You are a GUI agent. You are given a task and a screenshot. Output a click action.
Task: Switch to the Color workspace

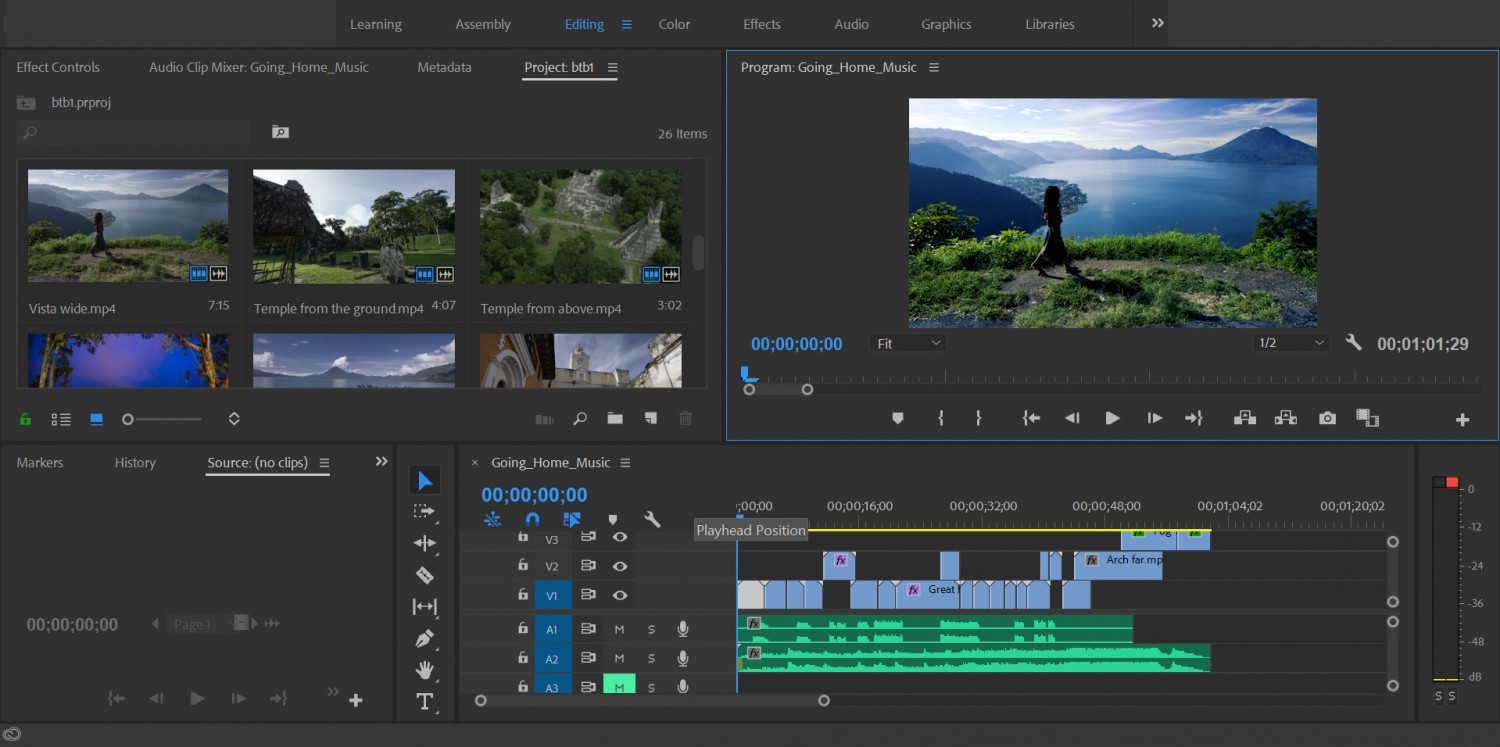[674, 24]
